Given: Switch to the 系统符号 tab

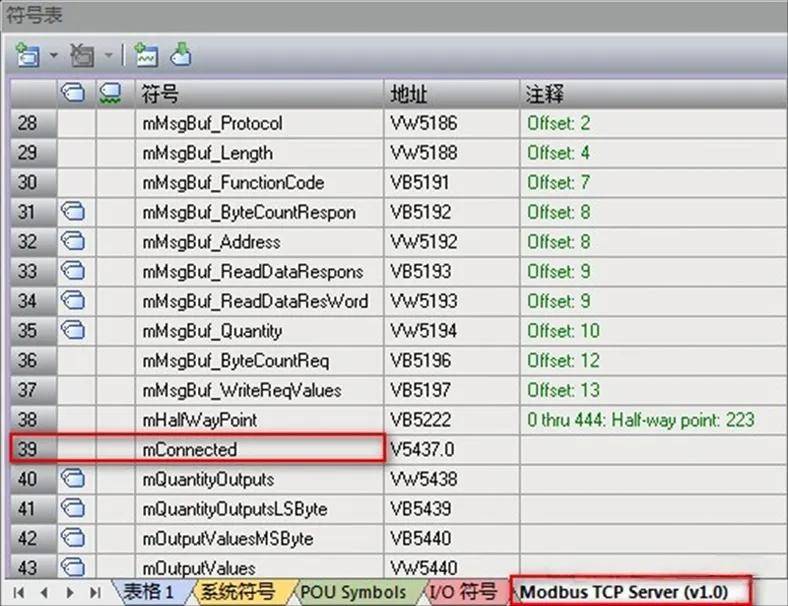Looking at the screenshot, I should point(238,592).
